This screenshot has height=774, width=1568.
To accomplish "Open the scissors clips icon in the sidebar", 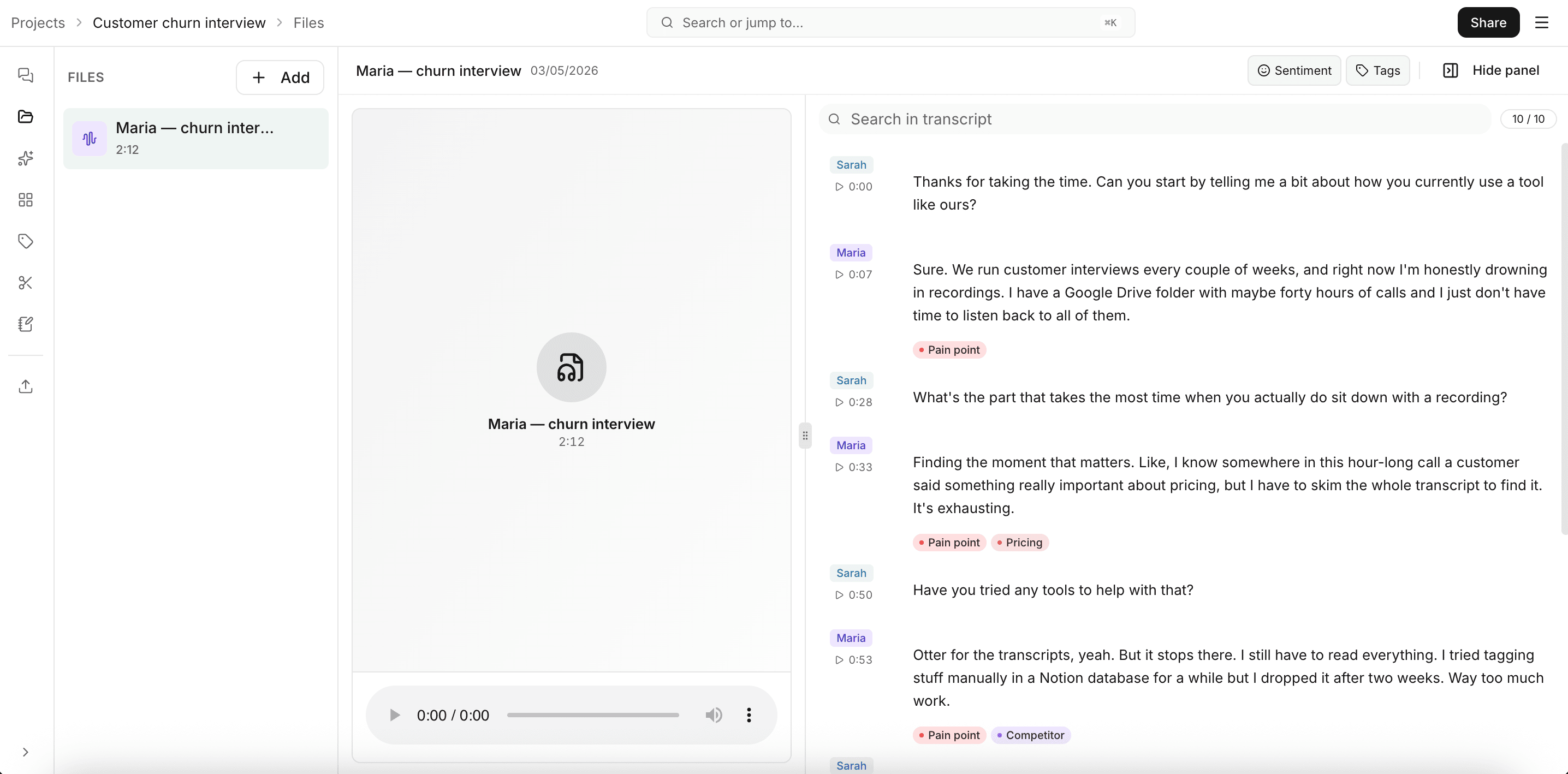I will pos(26,282).
